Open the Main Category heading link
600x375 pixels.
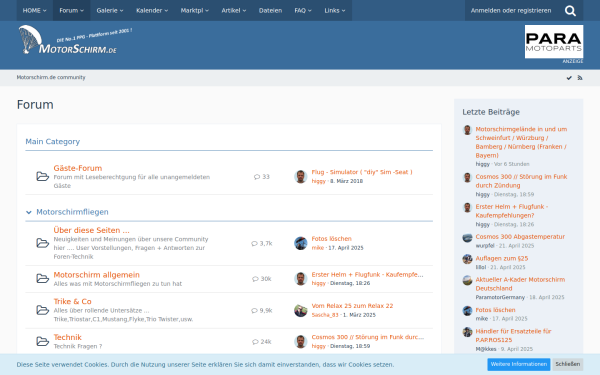(x=52, y=142)
